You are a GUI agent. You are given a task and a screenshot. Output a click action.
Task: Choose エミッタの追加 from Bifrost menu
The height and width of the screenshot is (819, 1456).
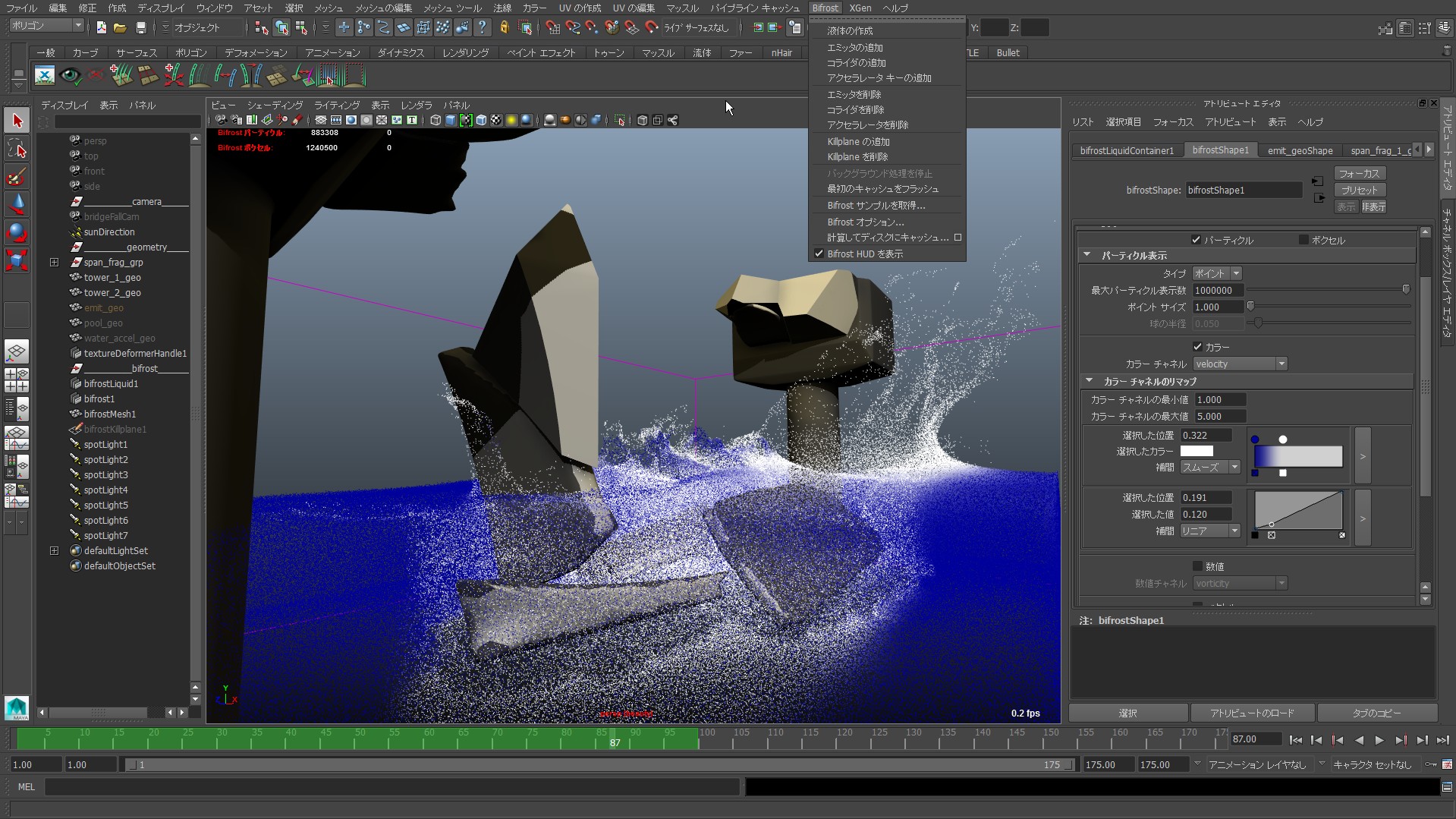coord(854,48)
